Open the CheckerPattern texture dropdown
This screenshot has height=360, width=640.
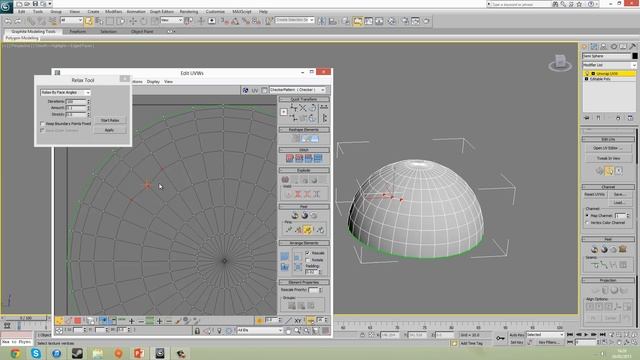click(x=297, y=90)
